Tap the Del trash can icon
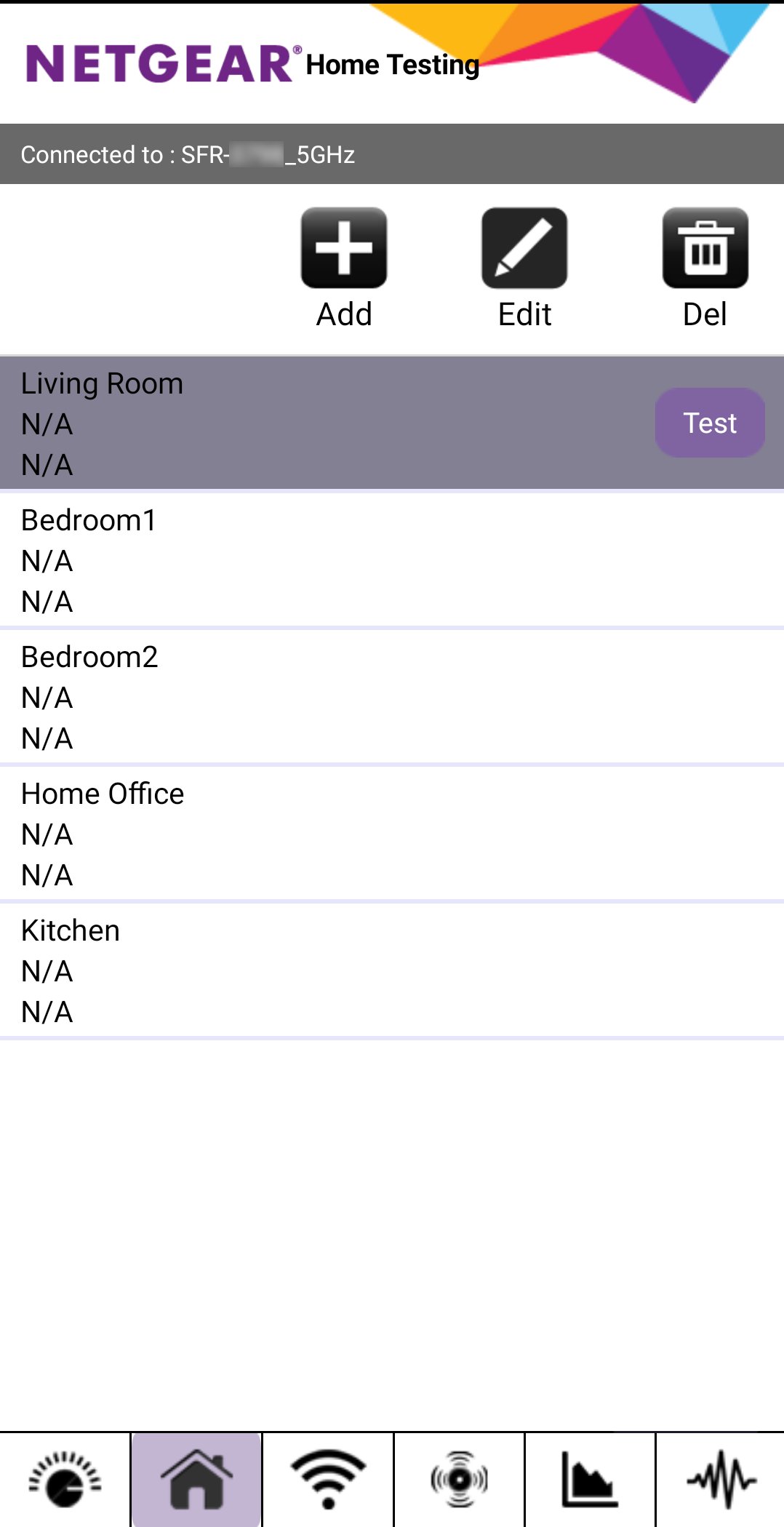 coord(705,248)
